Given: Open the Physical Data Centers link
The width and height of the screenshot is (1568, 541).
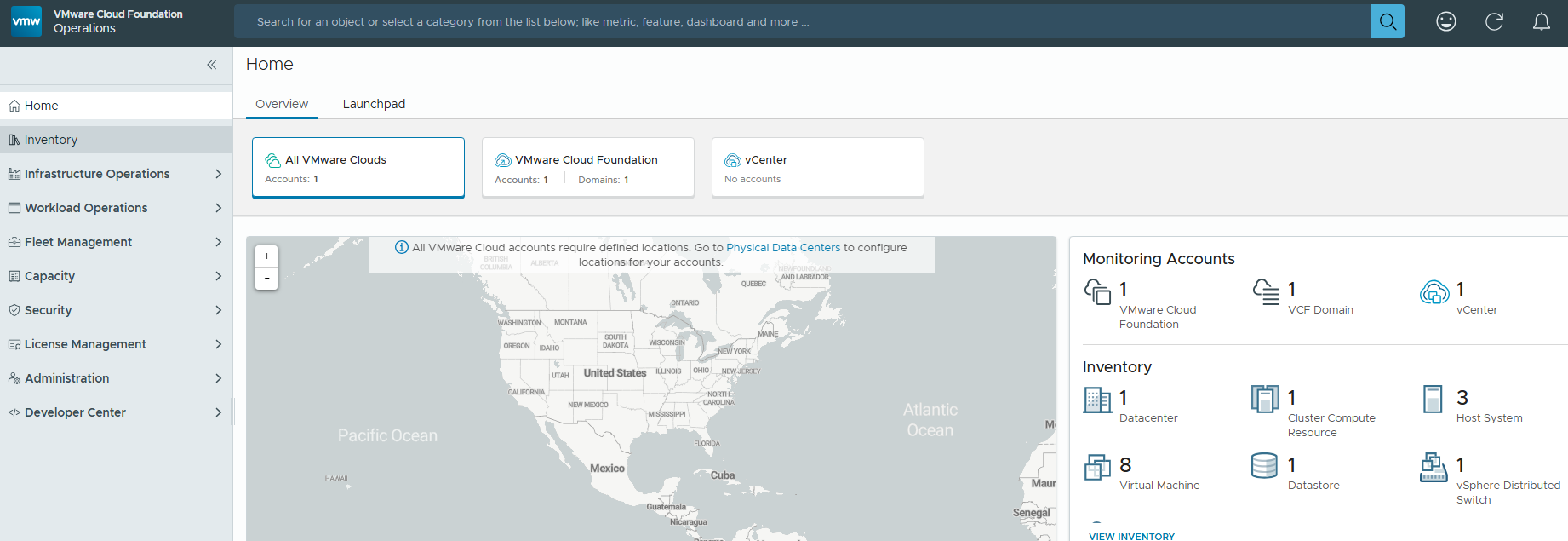Looking at the screenshot, I should pyautogui.click(x=783, y=248).
